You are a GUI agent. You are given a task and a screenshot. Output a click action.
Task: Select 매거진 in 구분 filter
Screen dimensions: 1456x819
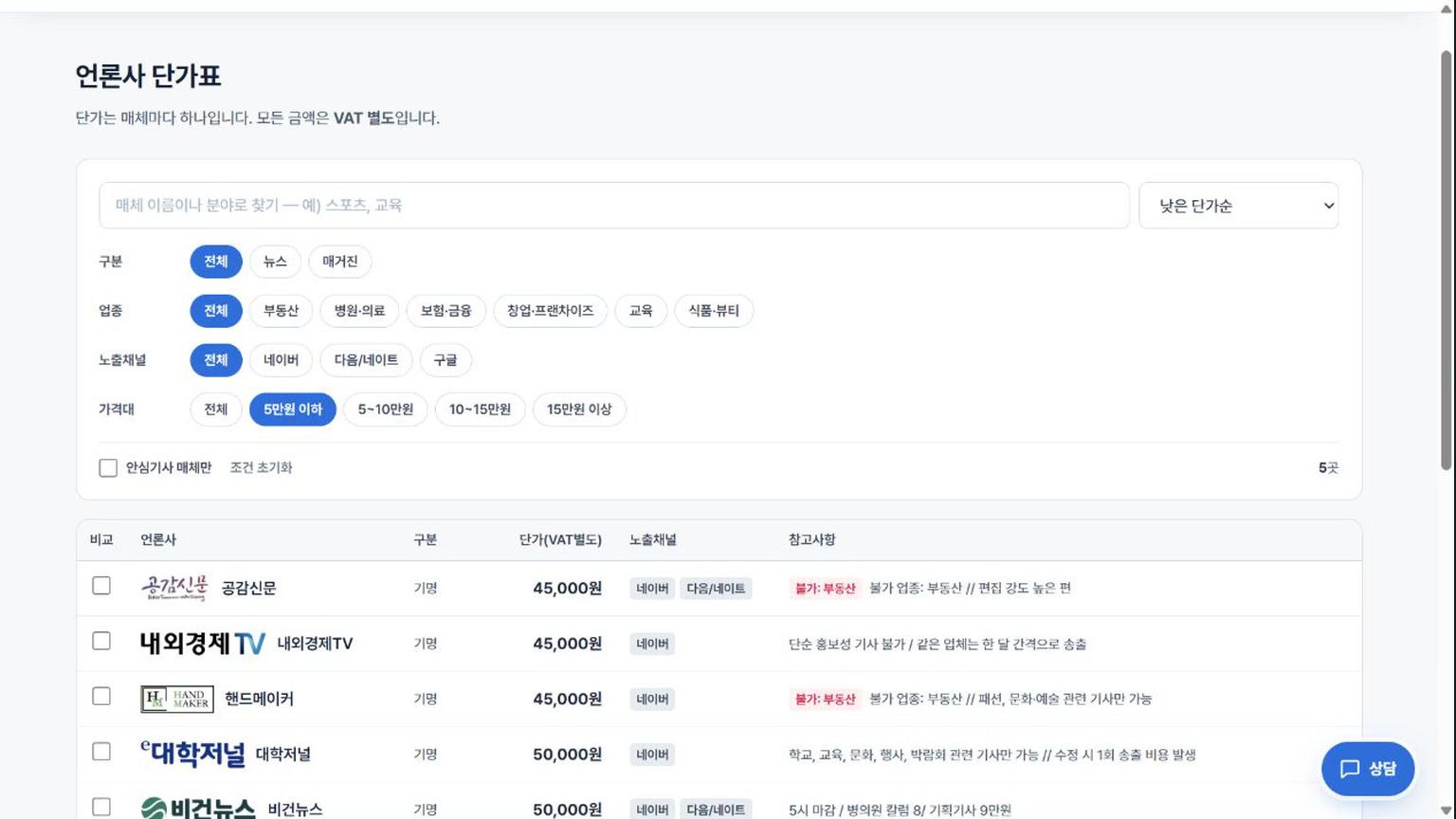click(340, 262)
